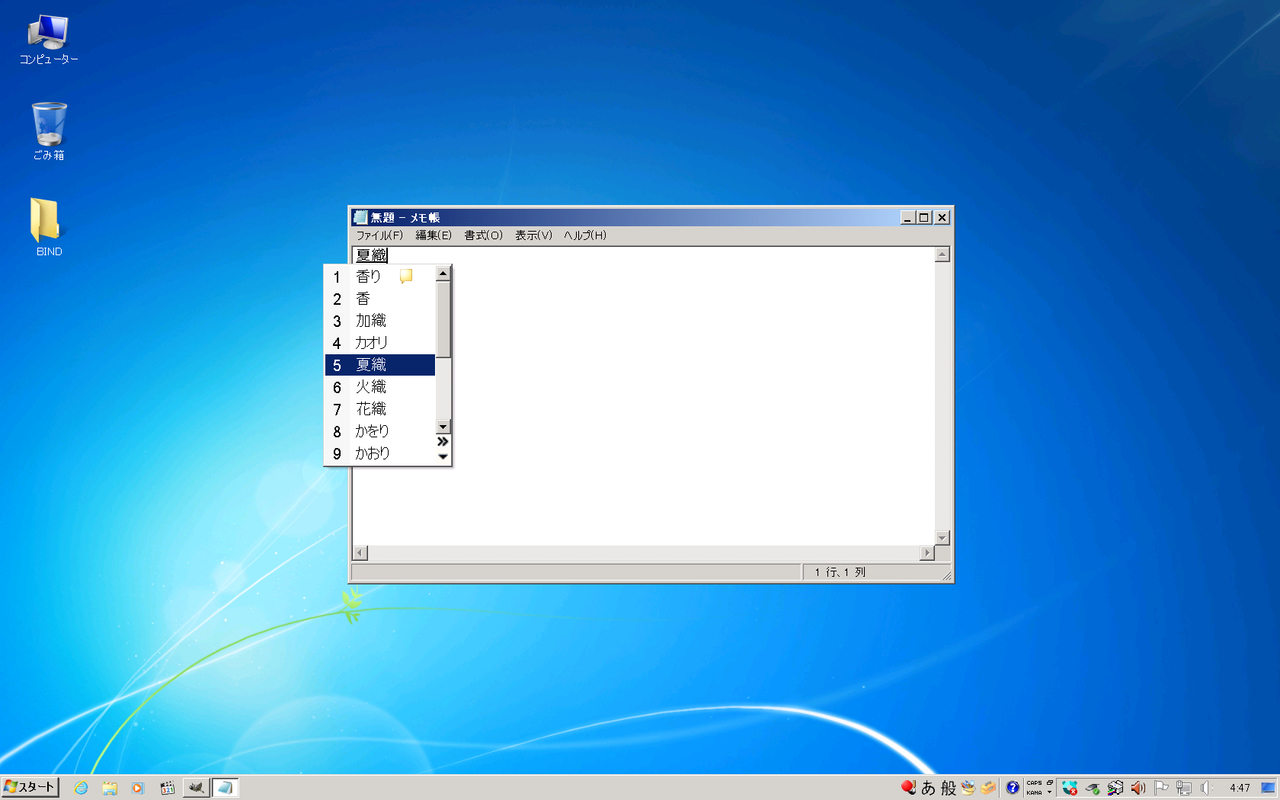Viewport: 1280px width, 800px height.
Task: Click Notepad vertical scrollbar up arrow
Action: (941, 255)
